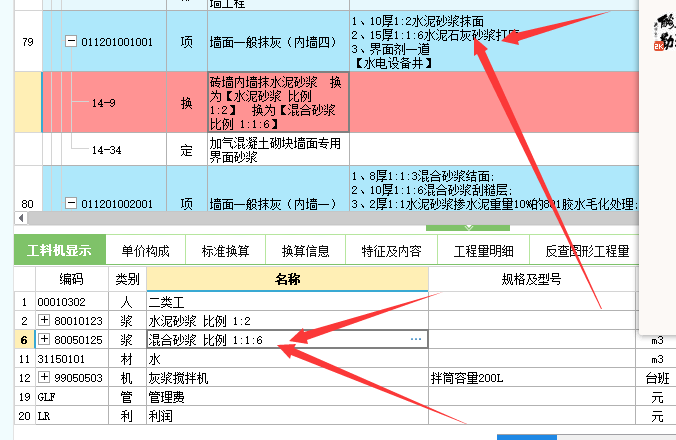The image size is (676, 440).
Task: Edit the 砖墙内墙抹水泥砂浆 name cell
Action: coord(278,102)
